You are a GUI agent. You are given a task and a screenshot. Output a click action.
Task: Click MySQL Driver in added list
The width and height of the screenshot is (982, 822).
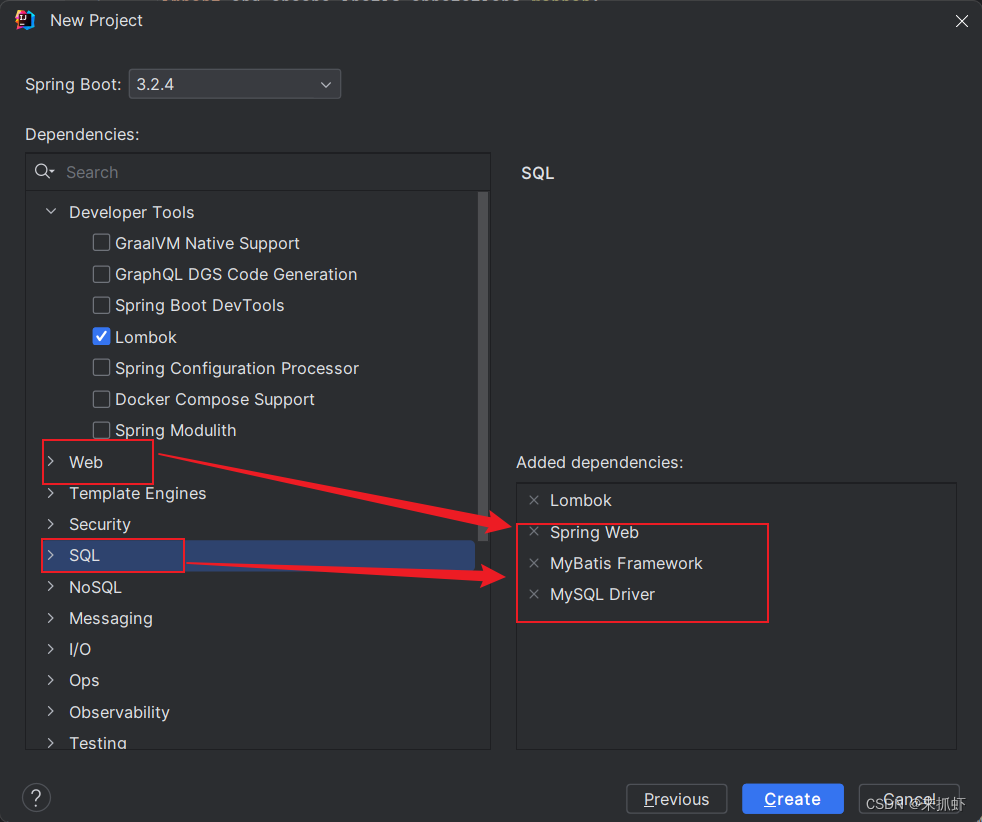[x=602, y=594]
